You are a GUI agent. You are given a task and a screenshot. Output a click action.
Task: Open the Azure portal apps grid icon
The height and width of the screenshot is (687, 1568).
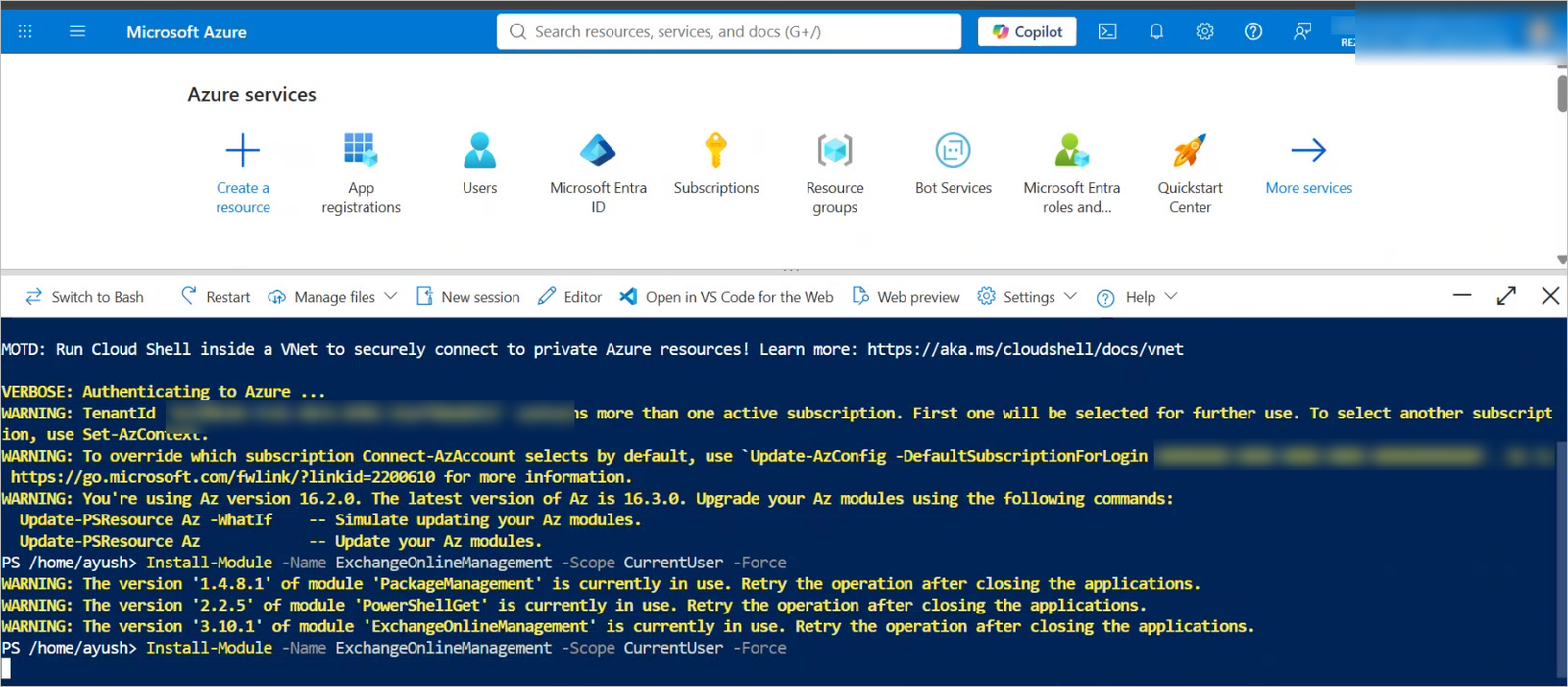click(25, 31)
